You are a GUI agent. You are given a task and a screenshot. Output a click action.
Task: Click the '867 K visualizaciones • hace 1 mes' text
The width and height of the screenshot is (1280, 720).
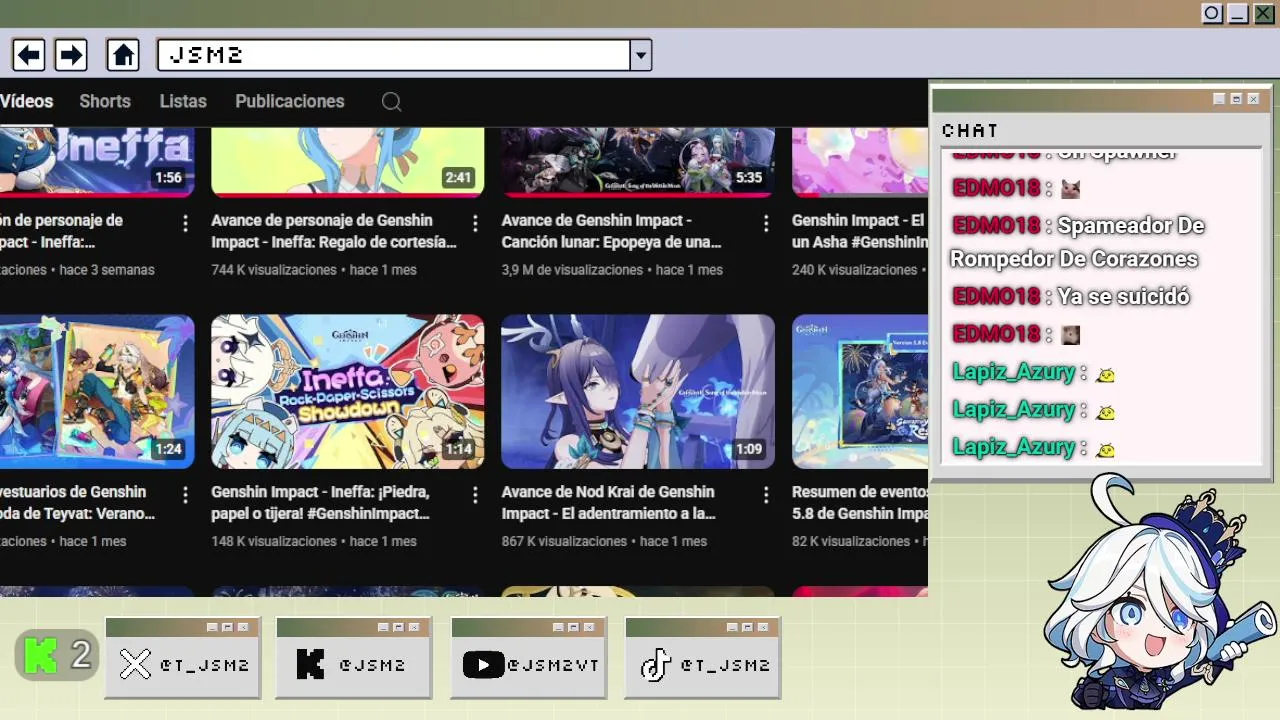click(604, 541)
